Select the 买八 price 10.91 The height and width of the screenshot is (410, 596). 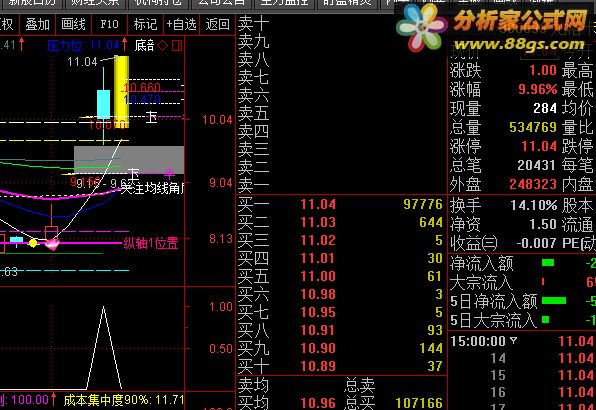(x=318, y=330)
